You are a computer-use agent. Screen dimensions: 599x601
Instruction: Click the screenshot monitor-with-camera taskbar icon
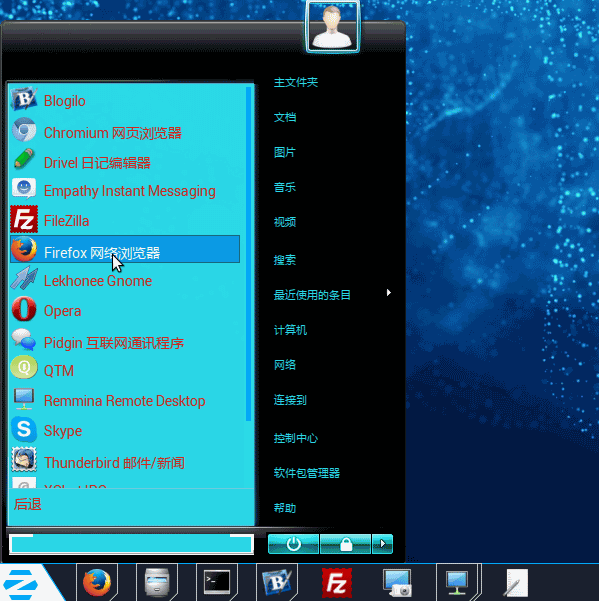pos(397,583)
